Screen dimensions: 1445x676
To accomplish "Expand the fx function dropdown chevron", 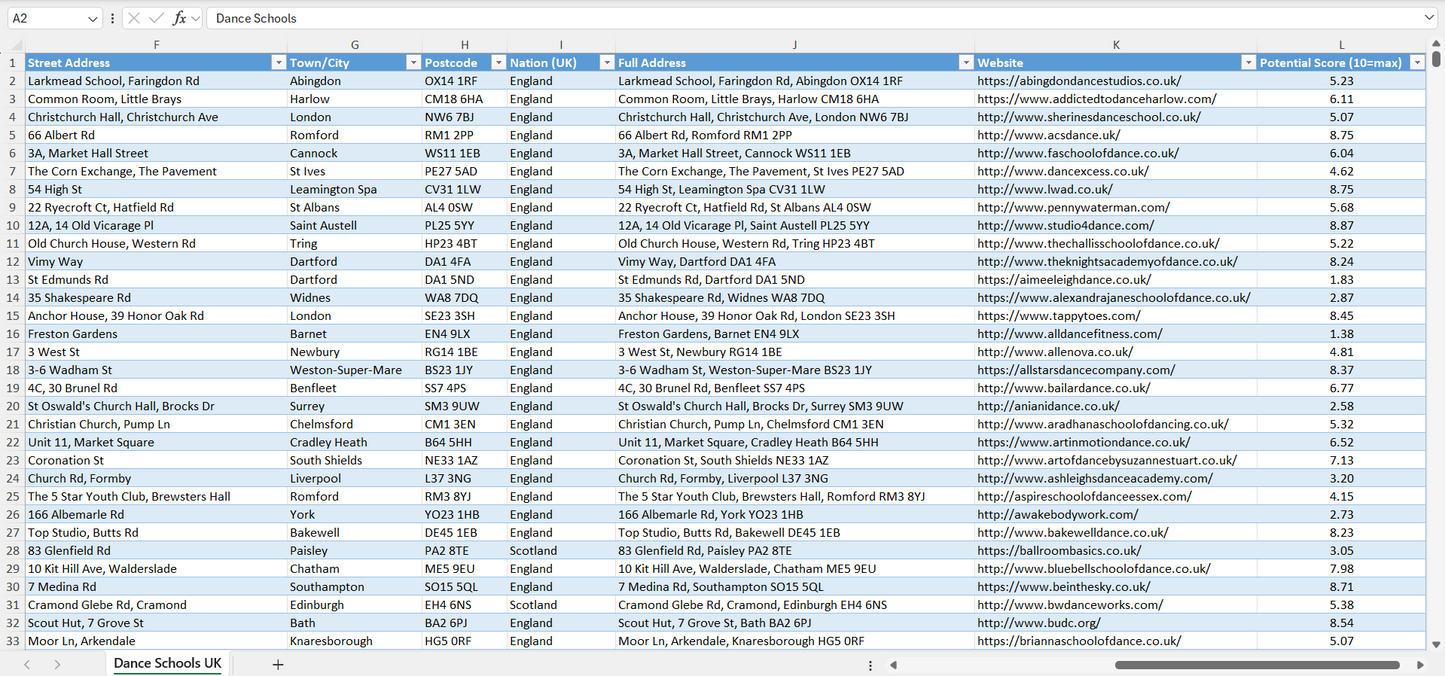I will (195, 18).
